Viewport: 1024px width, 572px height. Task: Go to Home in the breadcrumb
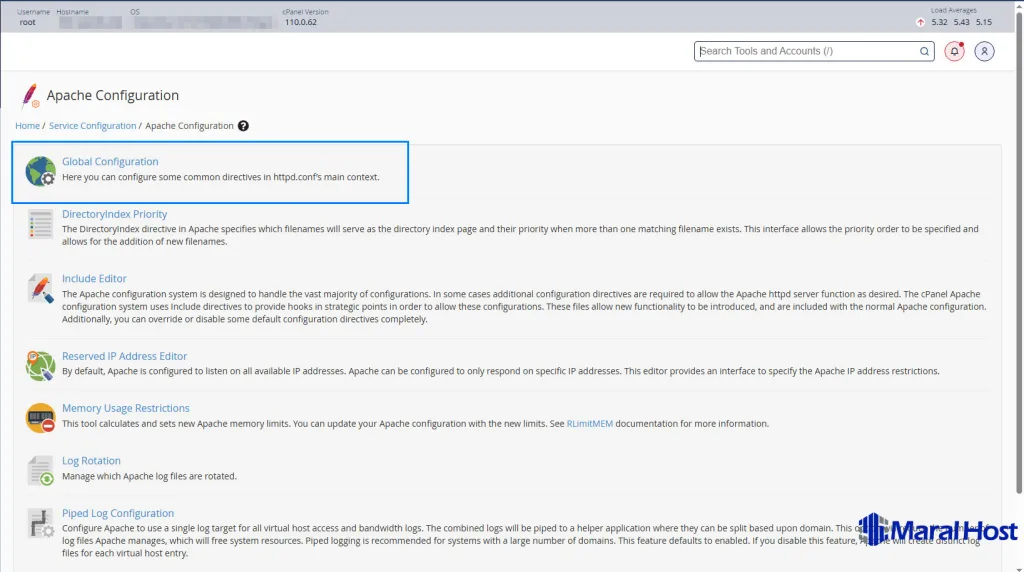(27, 126)
